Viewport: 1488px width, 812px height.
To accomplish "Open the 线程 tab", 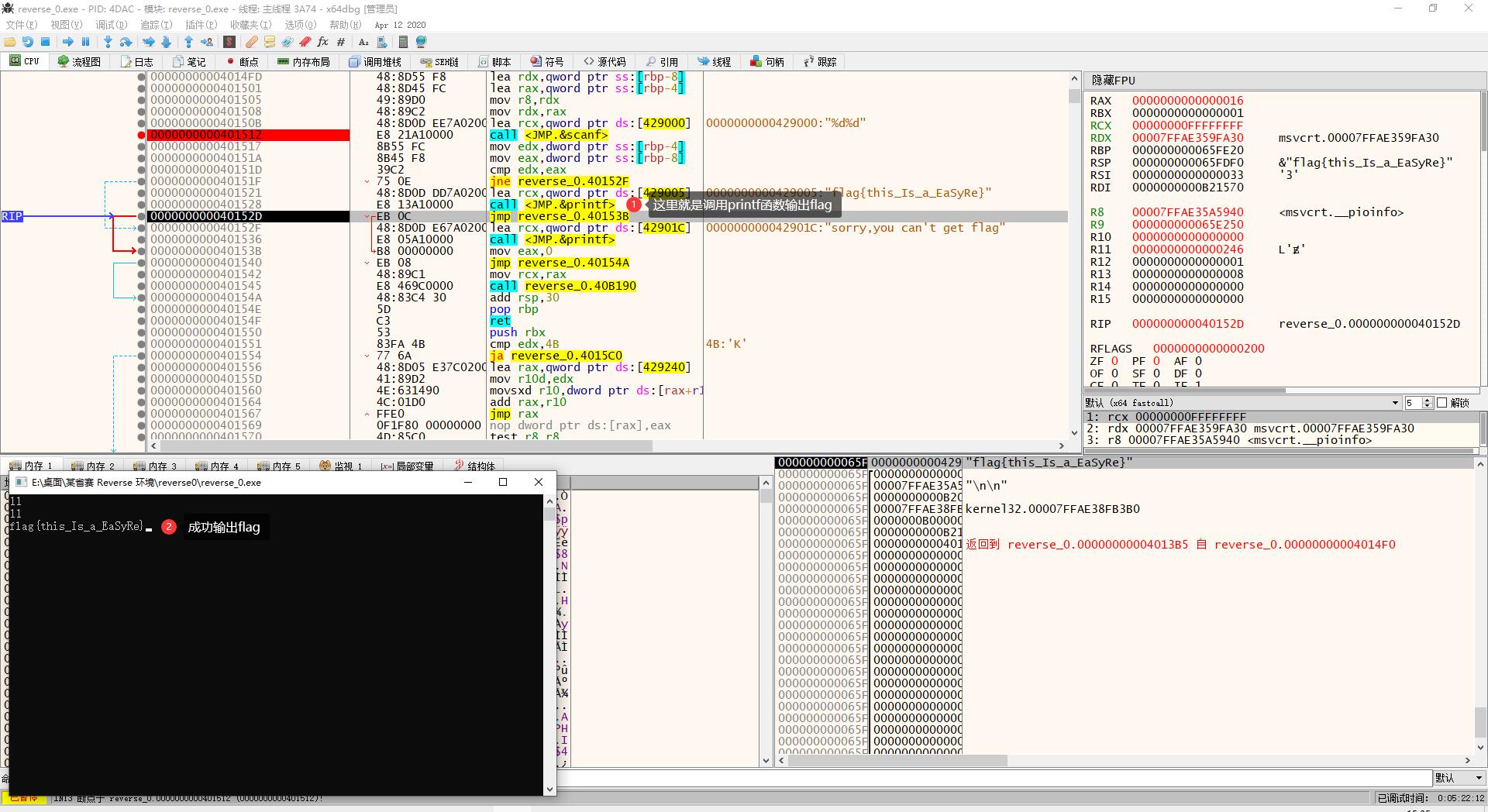I will tap(715, 61).
